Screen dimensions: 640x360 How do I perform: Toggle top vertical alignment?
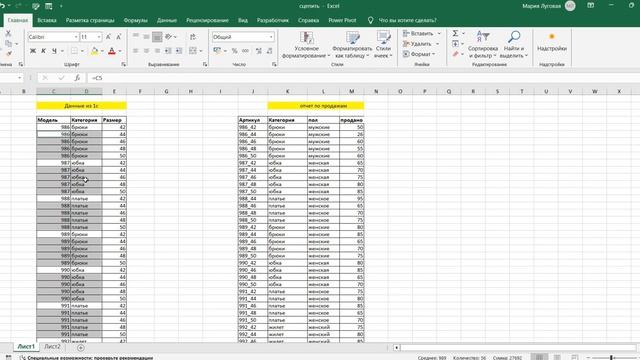136,37
